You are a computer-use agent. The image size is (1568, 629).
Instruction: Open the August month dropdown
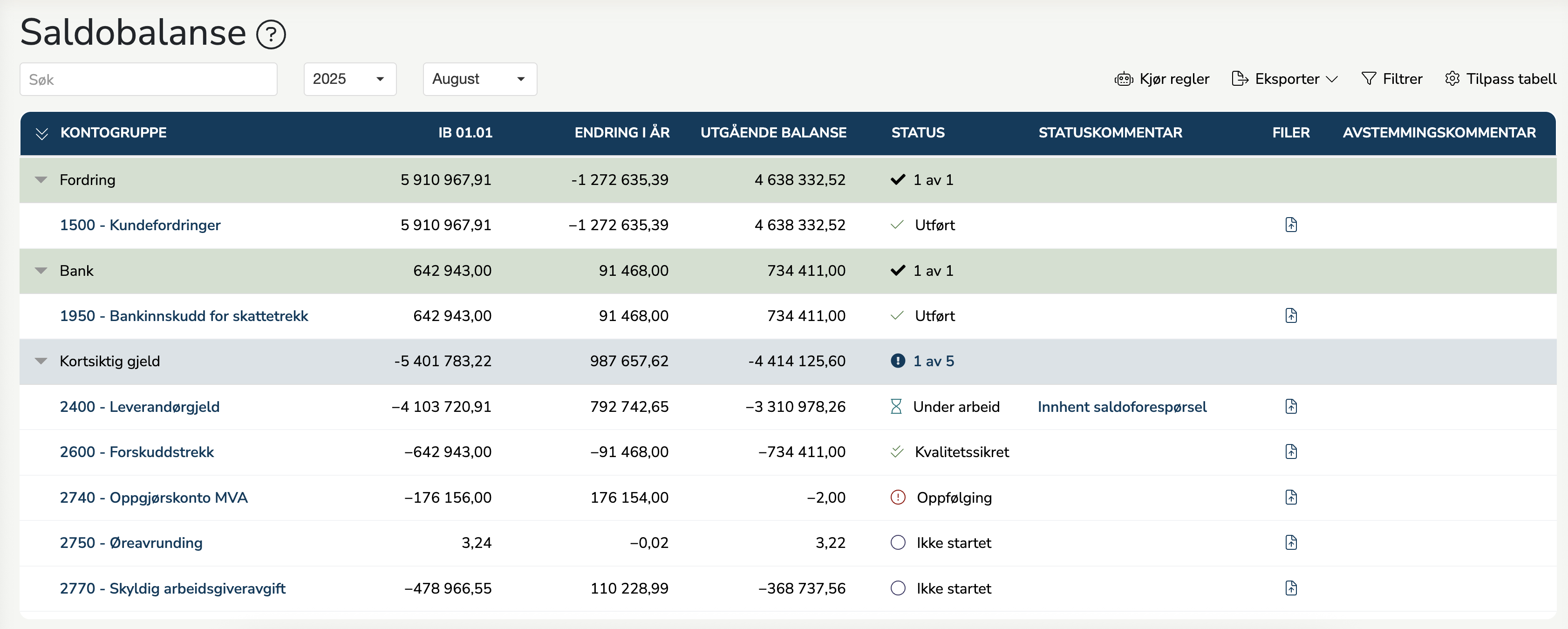coord(479,79)
